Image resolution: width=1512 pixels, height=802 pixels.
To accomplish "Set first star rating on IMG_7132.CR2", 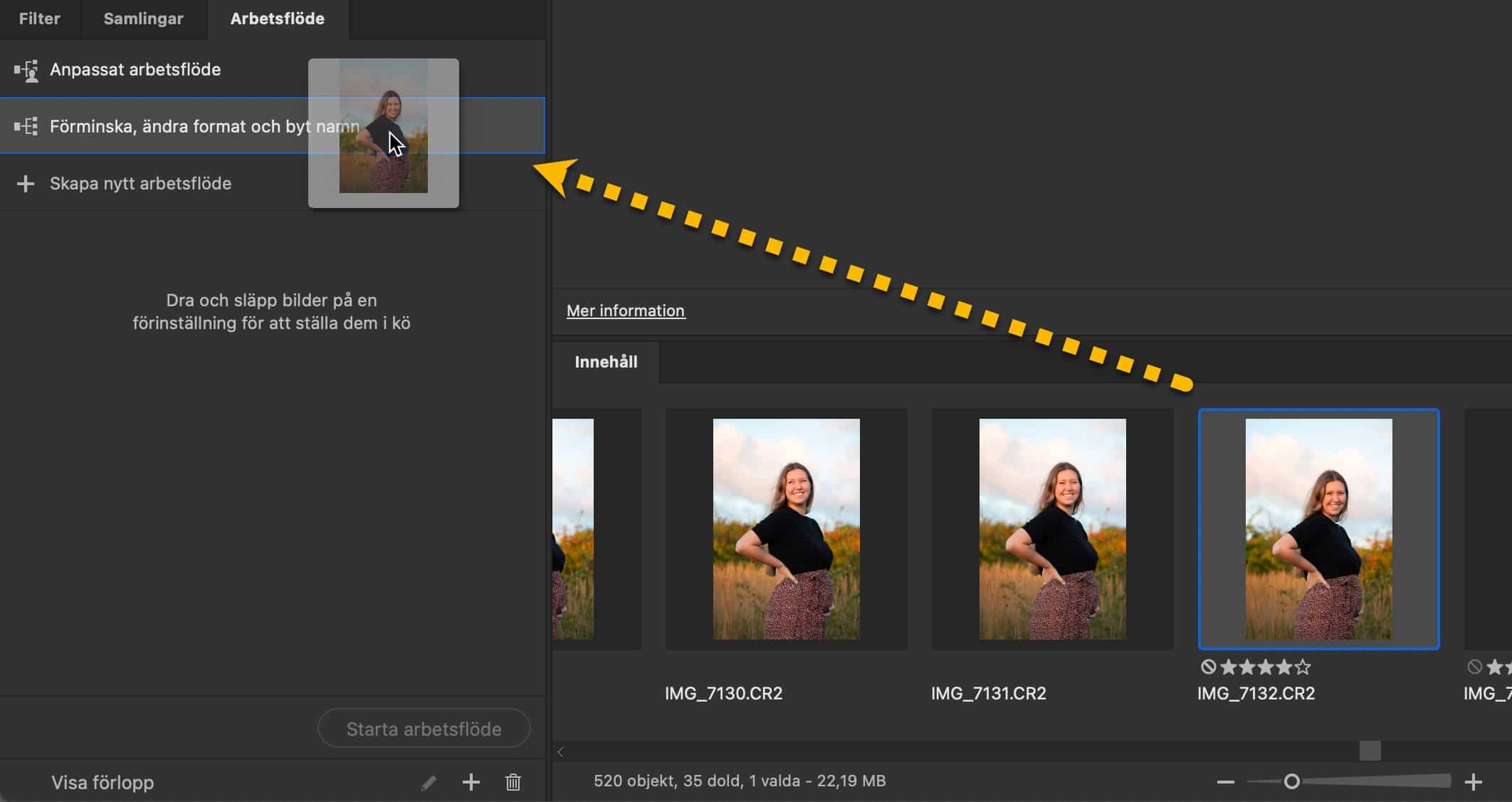I will point(1228,667).
